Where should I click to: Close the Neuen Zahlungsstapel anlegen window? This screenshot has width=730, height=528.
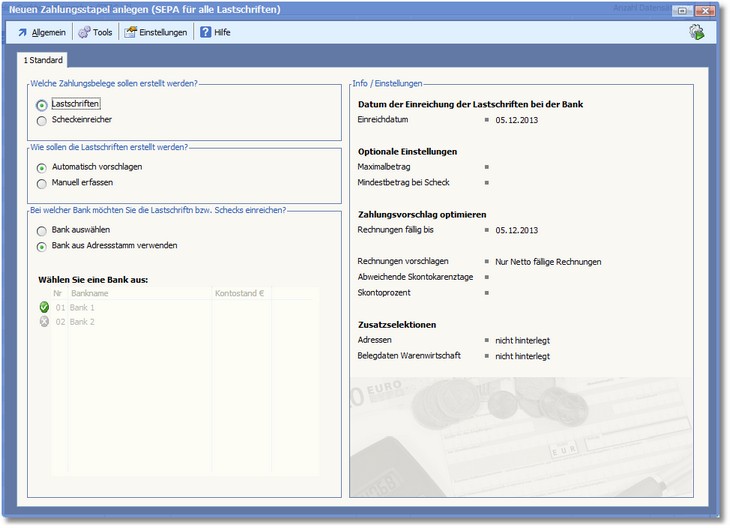click(x=706, y=10)
